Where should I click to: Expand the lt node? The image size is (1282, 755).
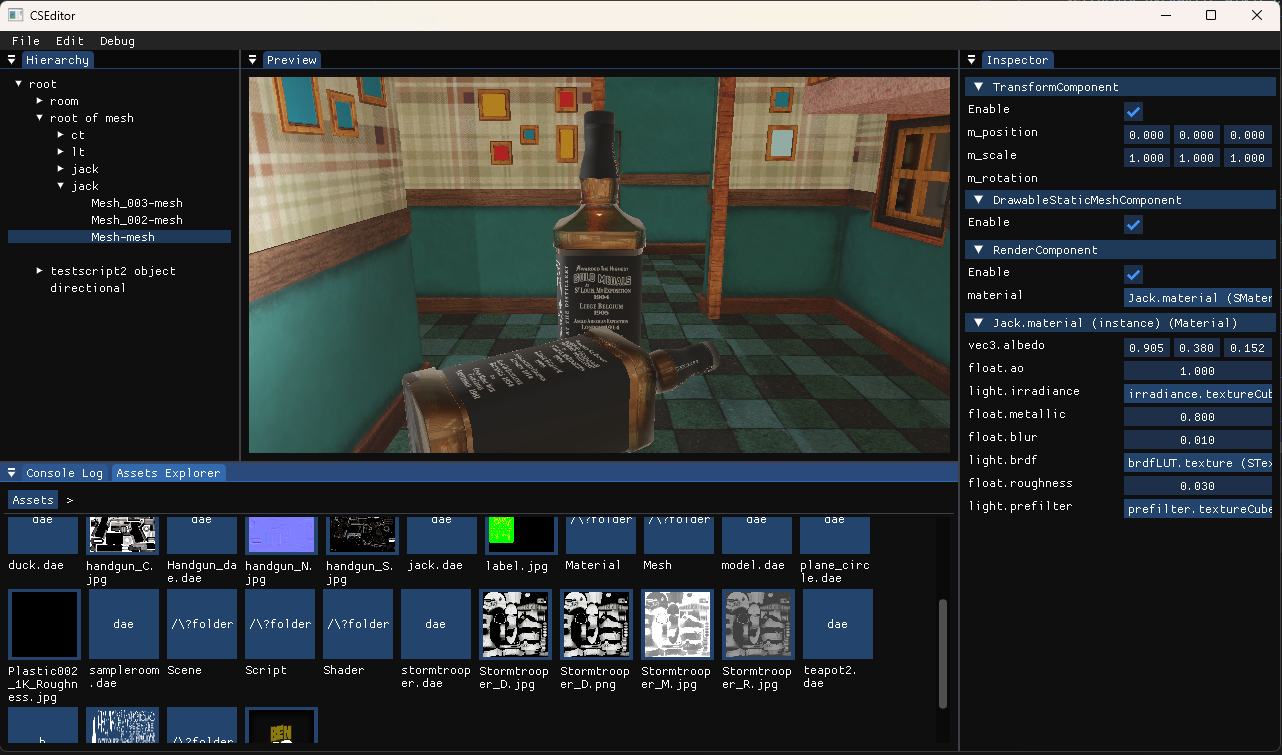(61, 152)
